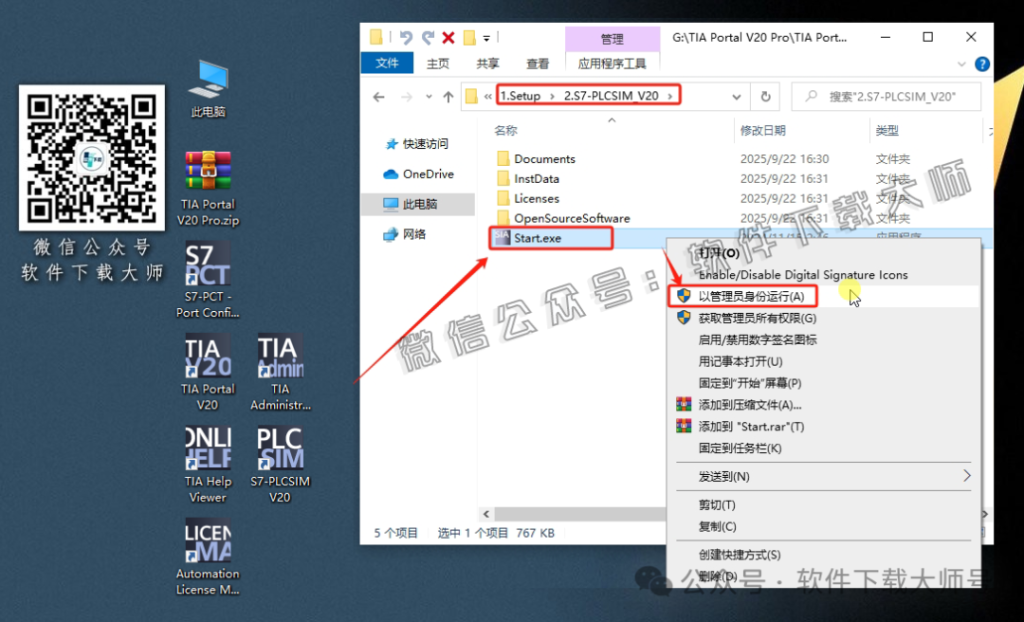Select 以管理员身份运行 from the context menu
The width and height of the screenshot is (1024, 622).
(x=750, y=295)
